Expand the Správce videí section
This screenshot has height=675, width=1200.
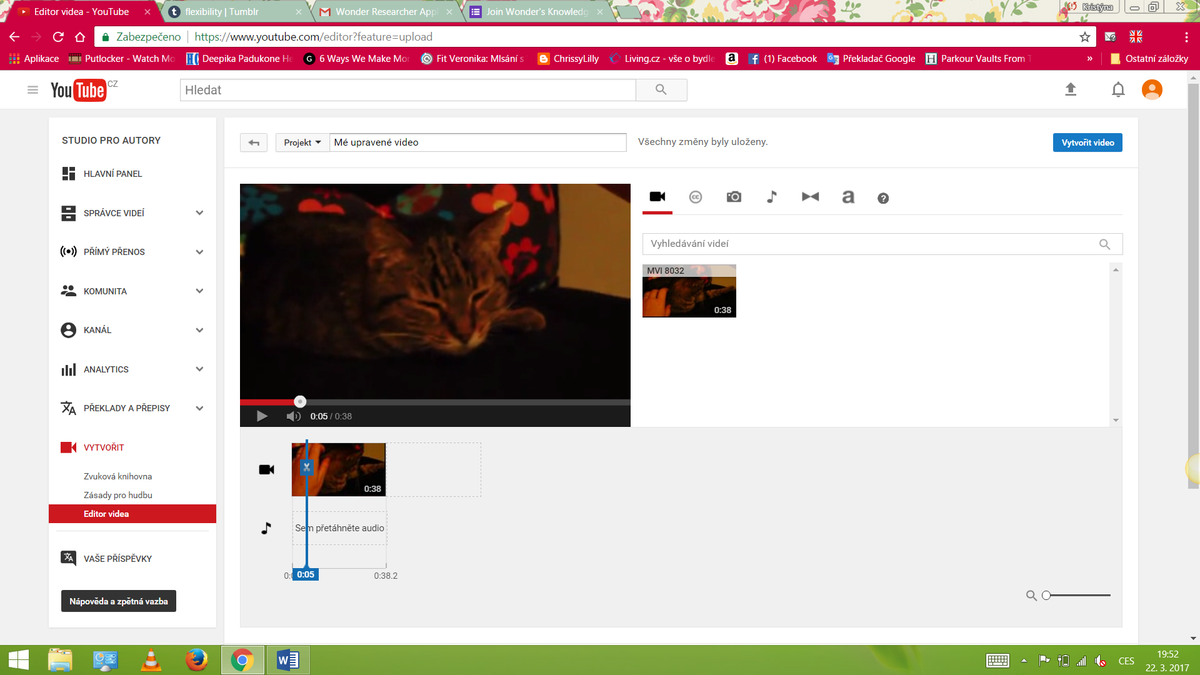click(x=199, y=213)
